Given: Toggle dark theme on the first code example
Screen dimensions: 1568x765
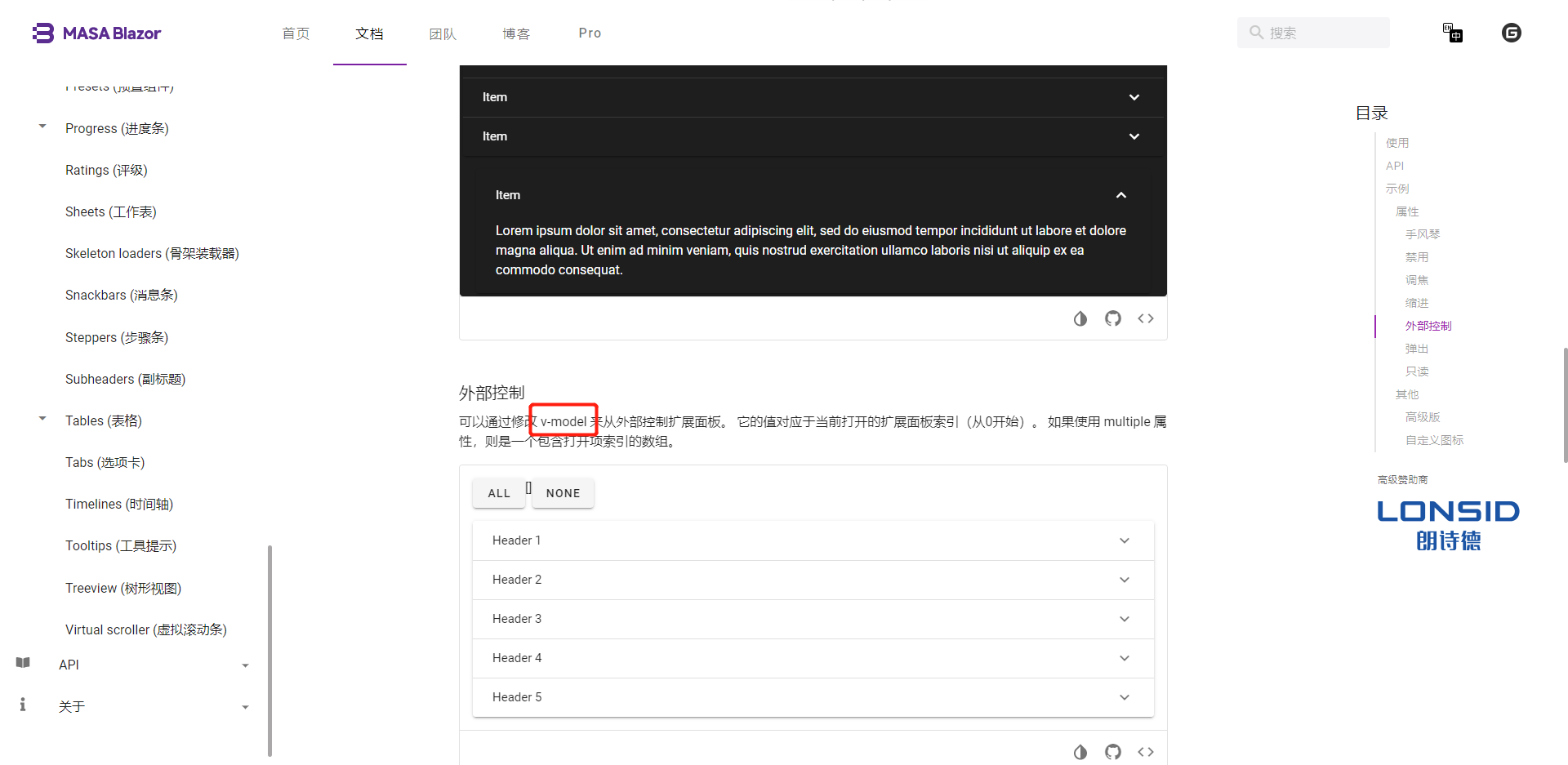Looking at the screenshot, I should (1080, 318).
